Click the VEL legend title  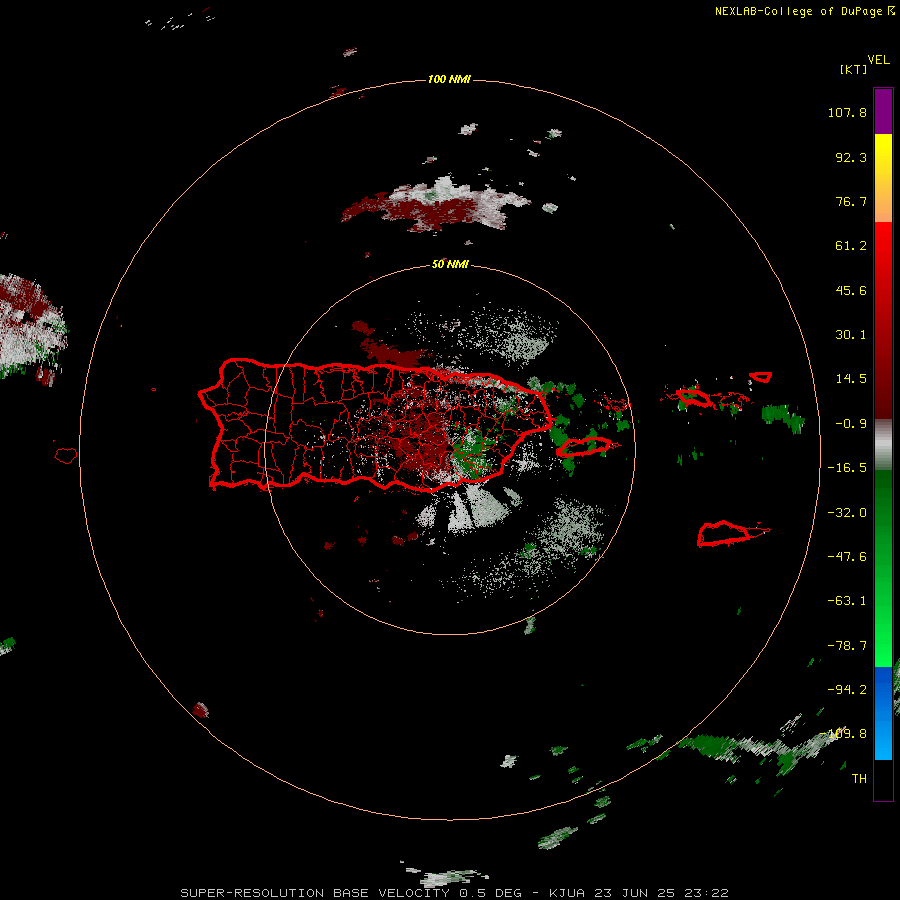(879, 60)
